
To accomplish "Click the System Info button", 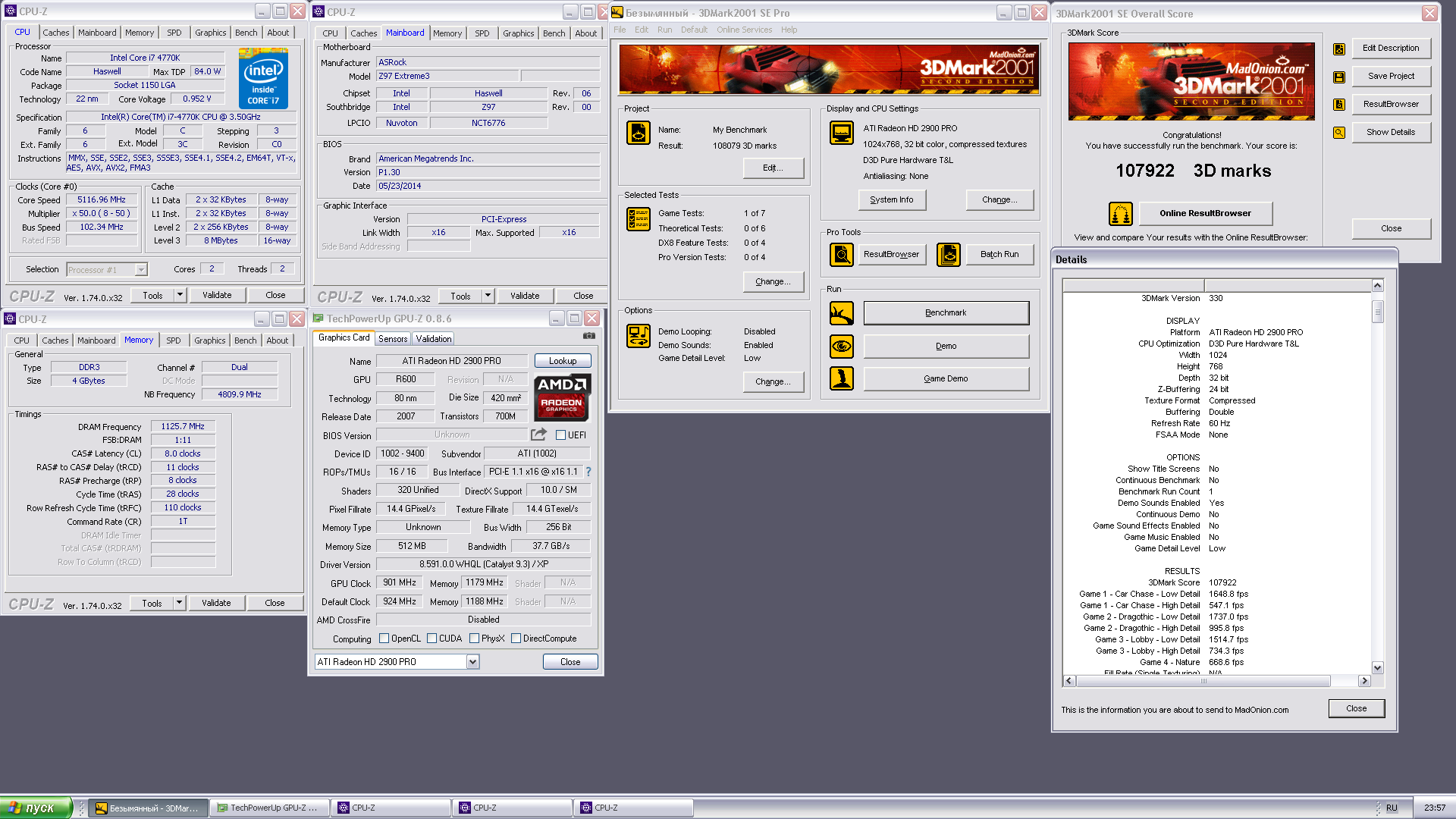I will (x=892, y=200).
